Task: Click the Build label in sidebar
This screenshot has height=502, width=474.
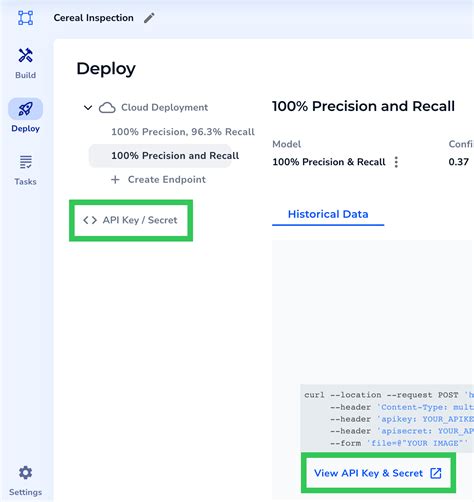Action: pos(25,75)
